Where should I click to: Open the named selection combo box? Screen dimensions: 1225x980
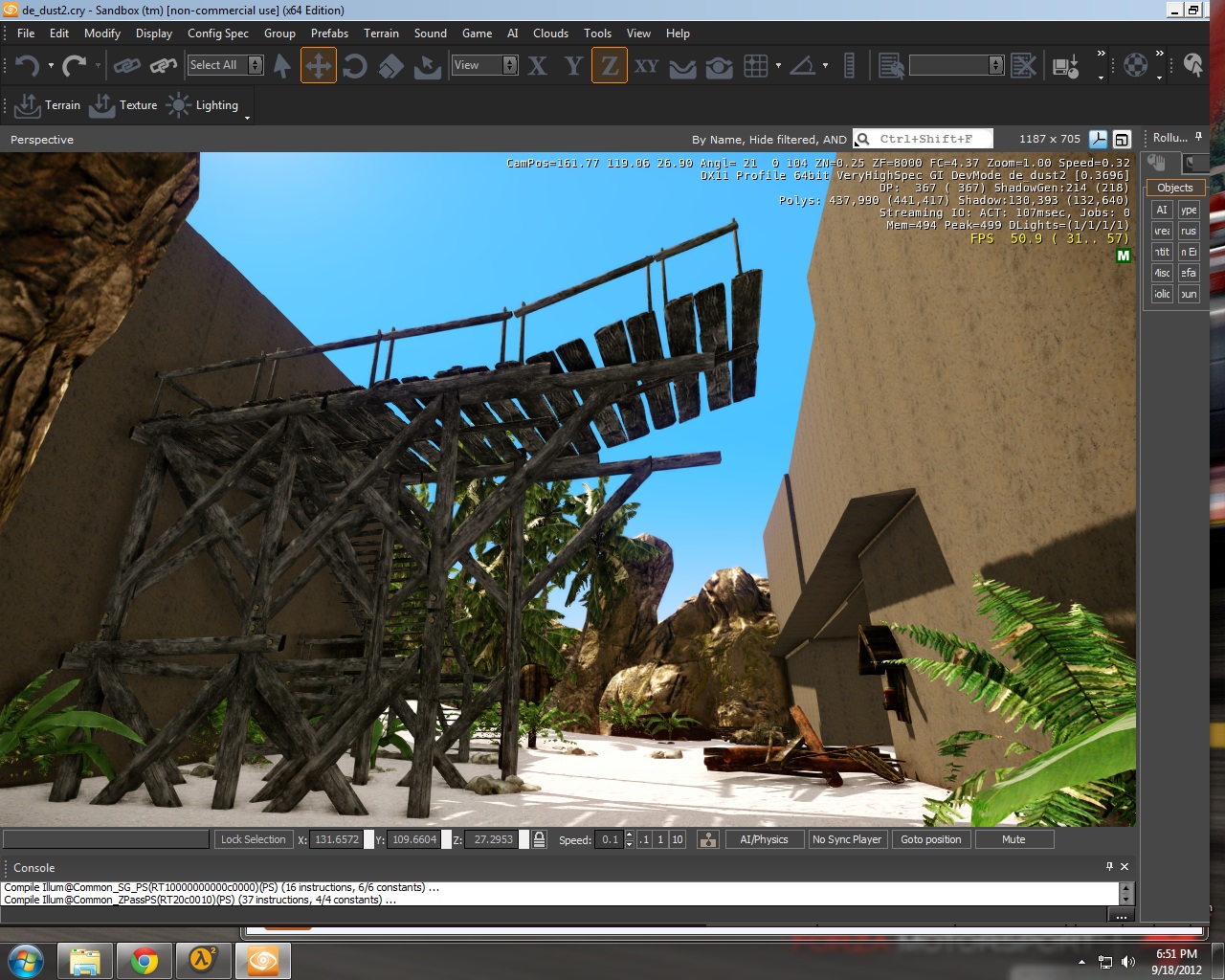click(x=956, y=65)
